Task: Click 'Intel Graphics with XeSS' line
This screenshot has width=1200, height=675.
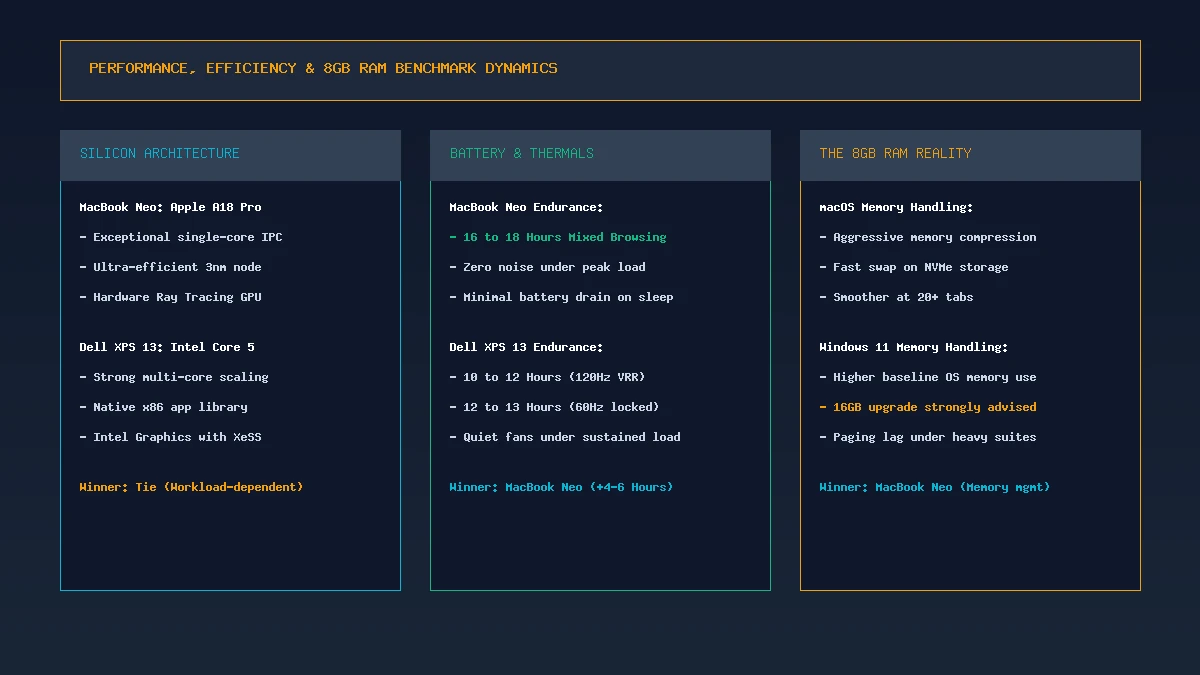Action: point(170,437)
